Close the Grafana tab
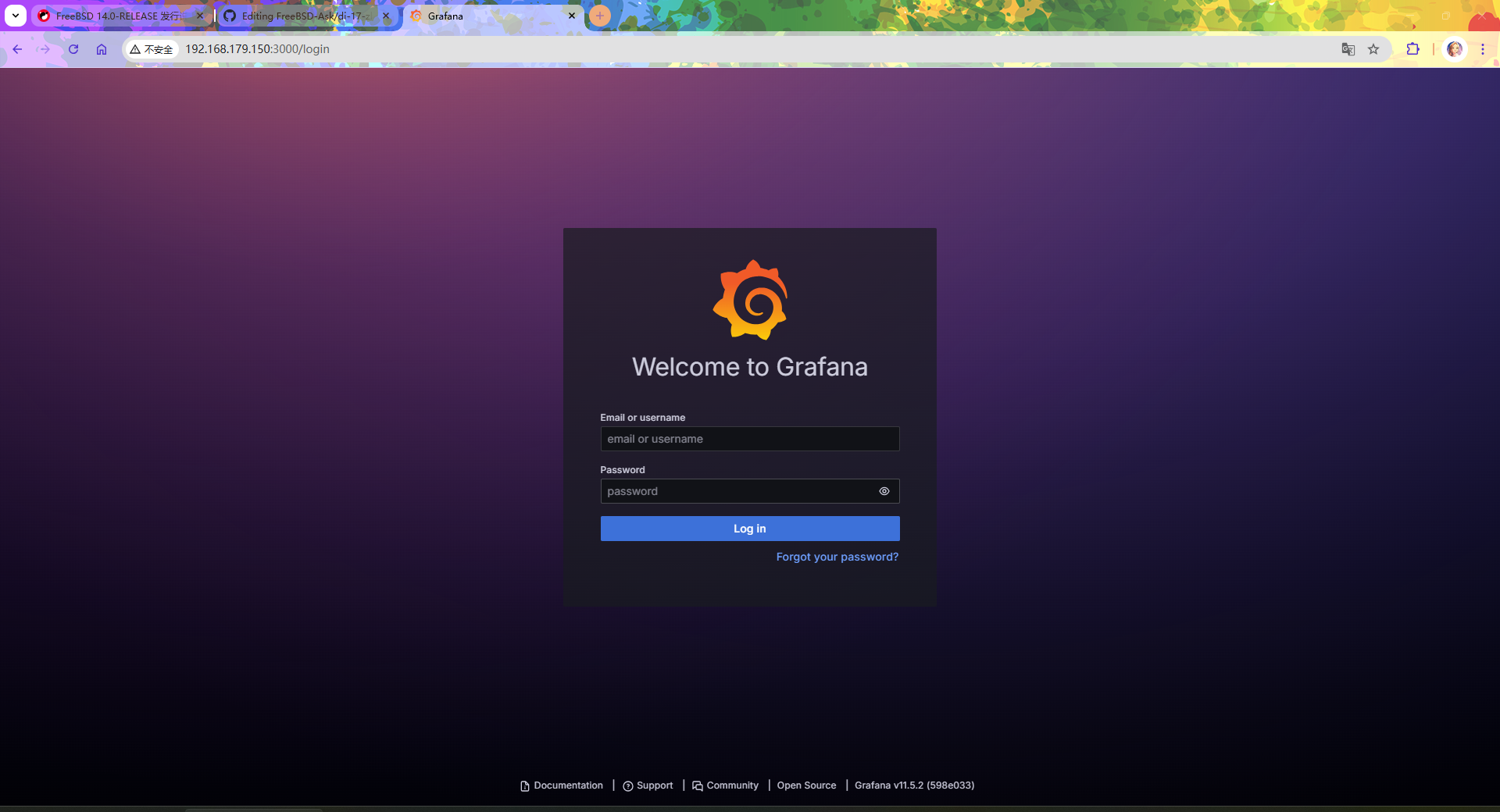The height and width of the screenshot is (812, 1500). (x=572, y=16)
